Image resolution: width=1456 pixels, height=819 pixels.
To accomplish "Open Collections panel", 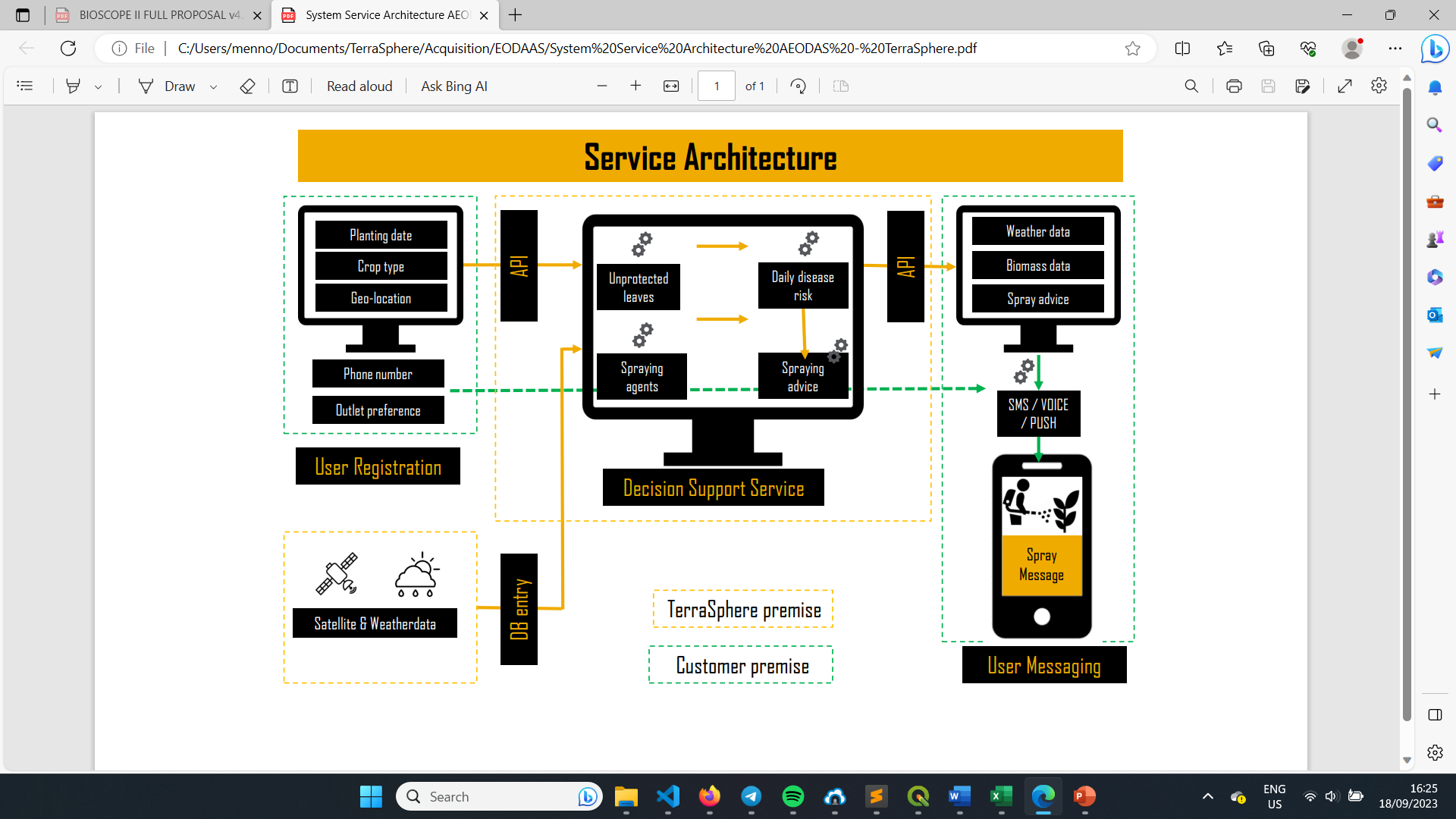I will click(1266, 49).
